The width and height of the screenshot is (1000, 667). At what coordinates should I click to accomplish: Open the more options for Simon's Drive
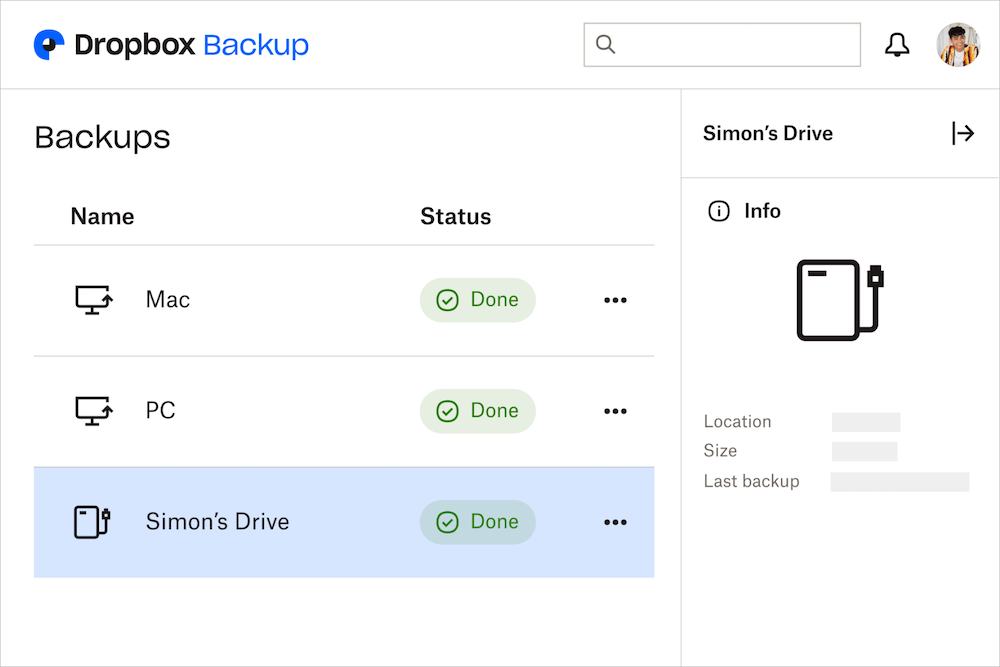(615, 522)
